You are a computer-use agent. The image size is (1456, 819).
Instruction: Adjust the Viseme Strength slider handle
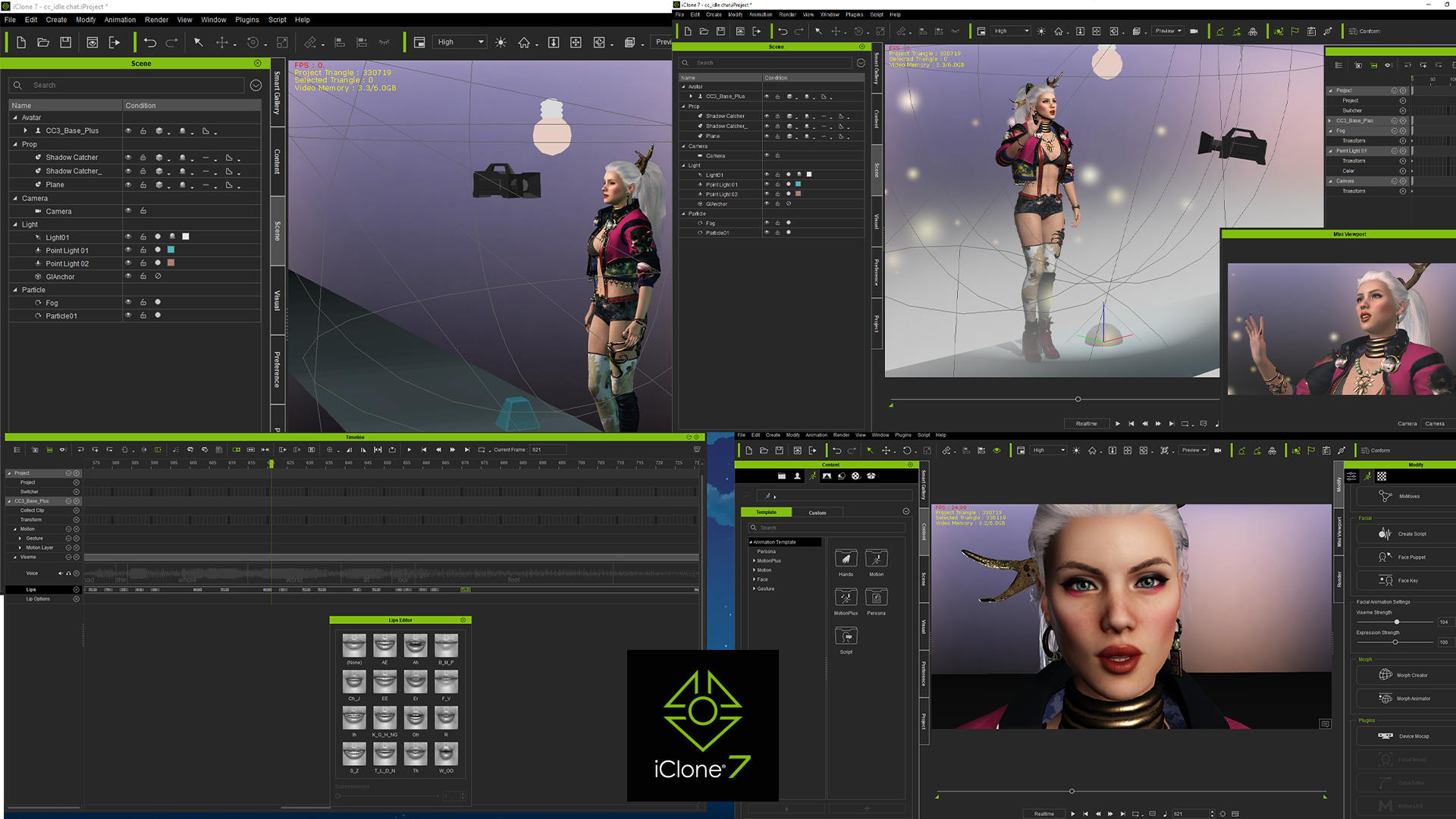point(1397,622)
